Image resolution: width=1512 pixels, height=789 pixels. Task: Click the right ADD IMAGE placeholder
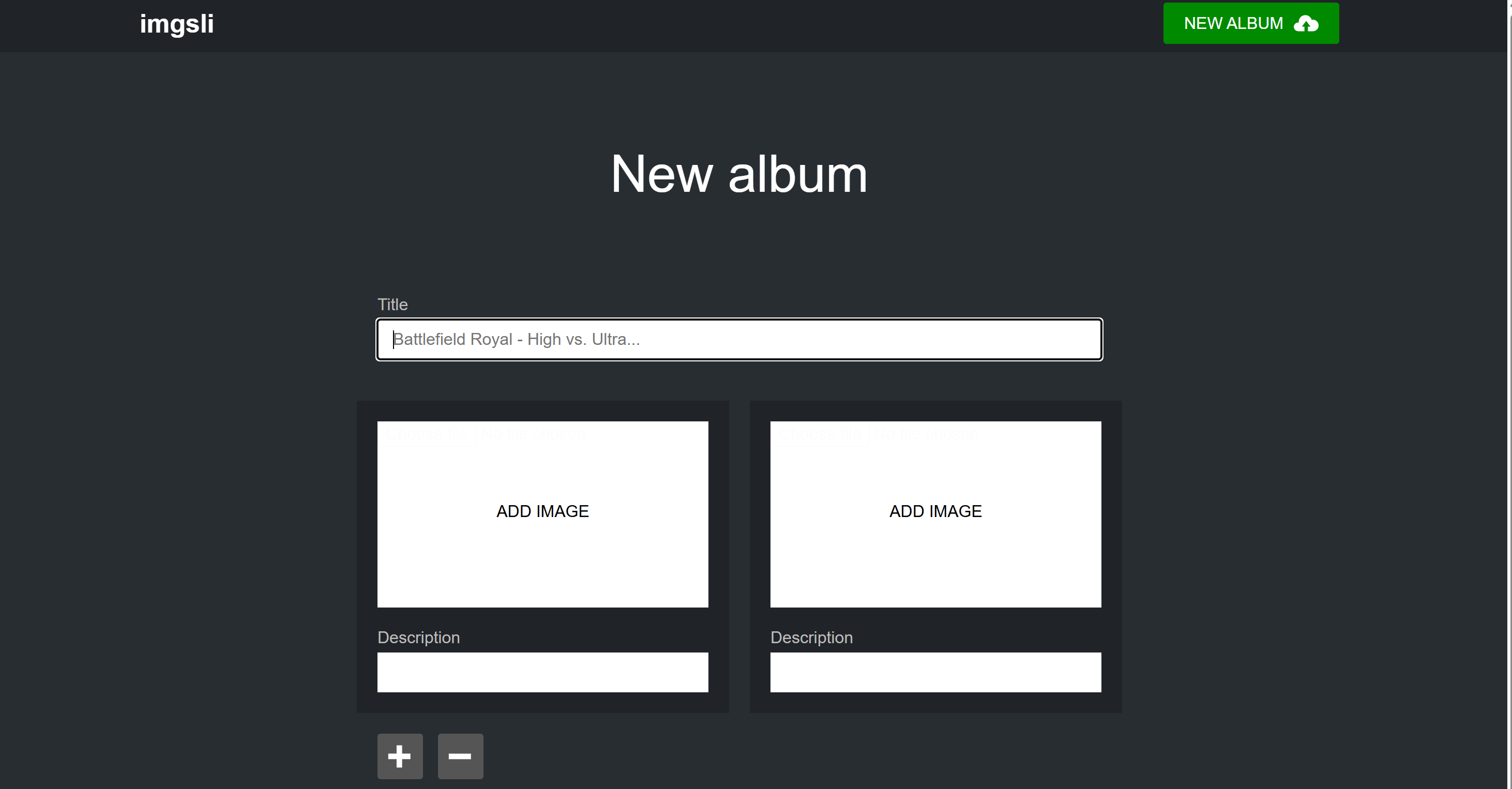tap(935, 511)
